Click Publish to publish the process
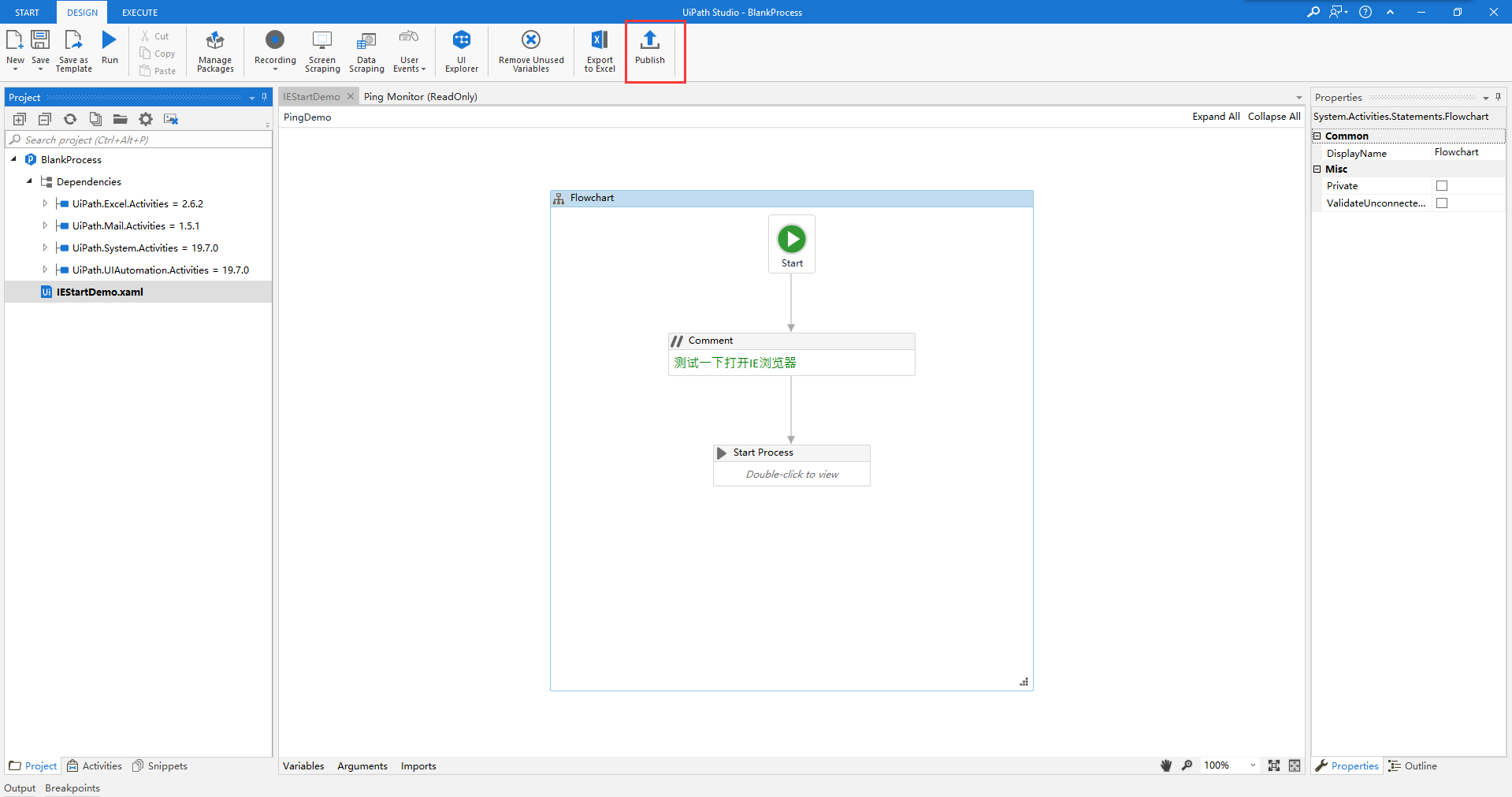Screen dimensions: 1512x797 649,47
